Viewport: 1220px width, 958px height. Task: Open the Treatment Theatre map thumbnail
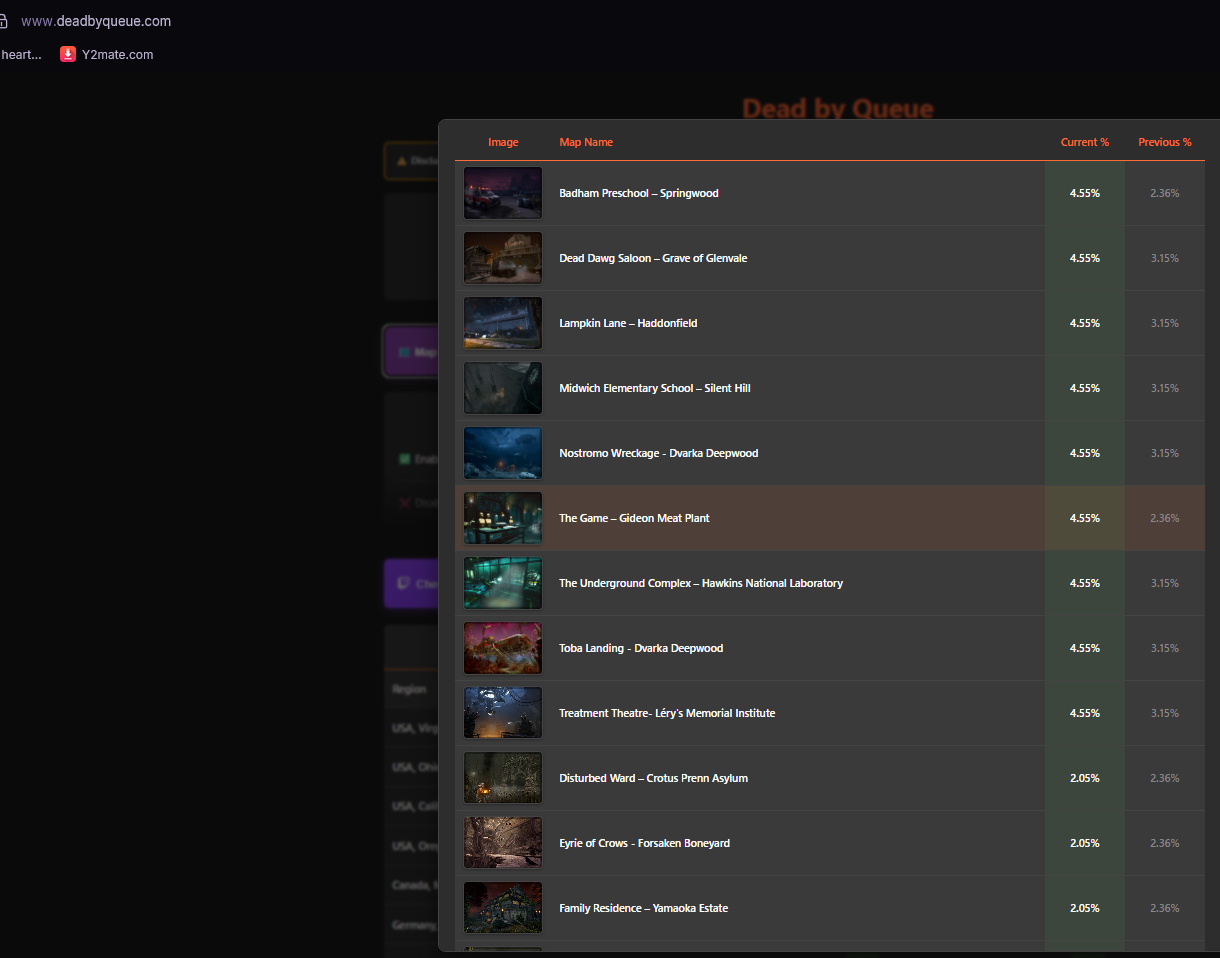click(x=503, y=713)
